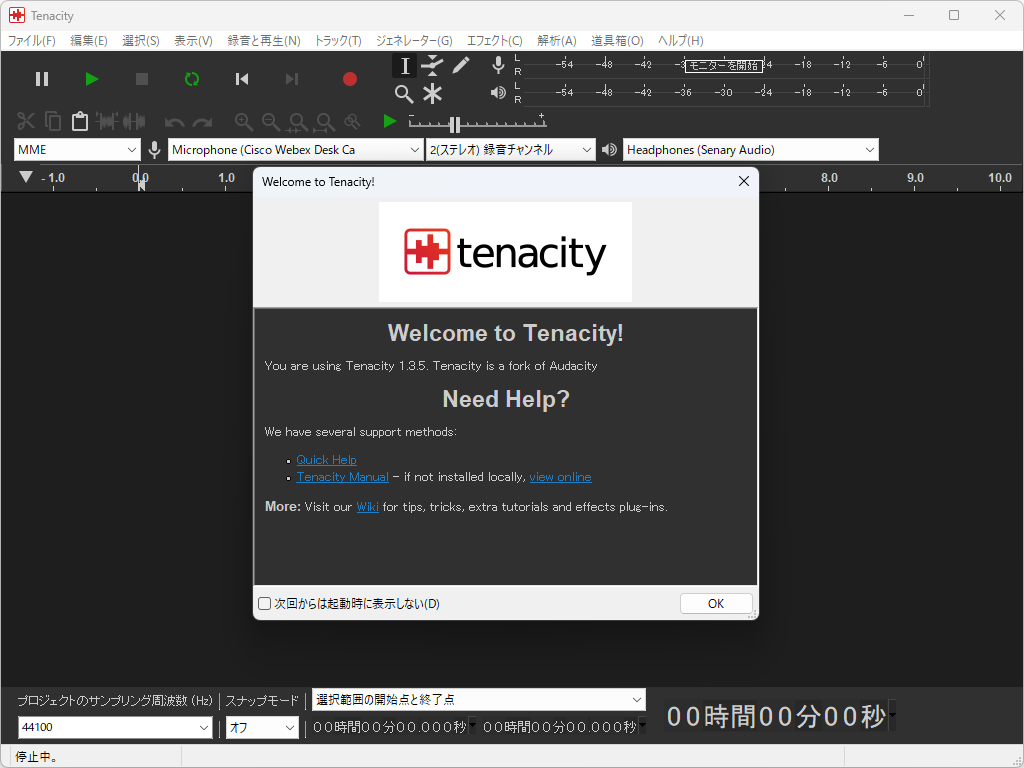Screen dimensions: 1024x768
Task: Skip to end of project
Action: tap(292, 79)
